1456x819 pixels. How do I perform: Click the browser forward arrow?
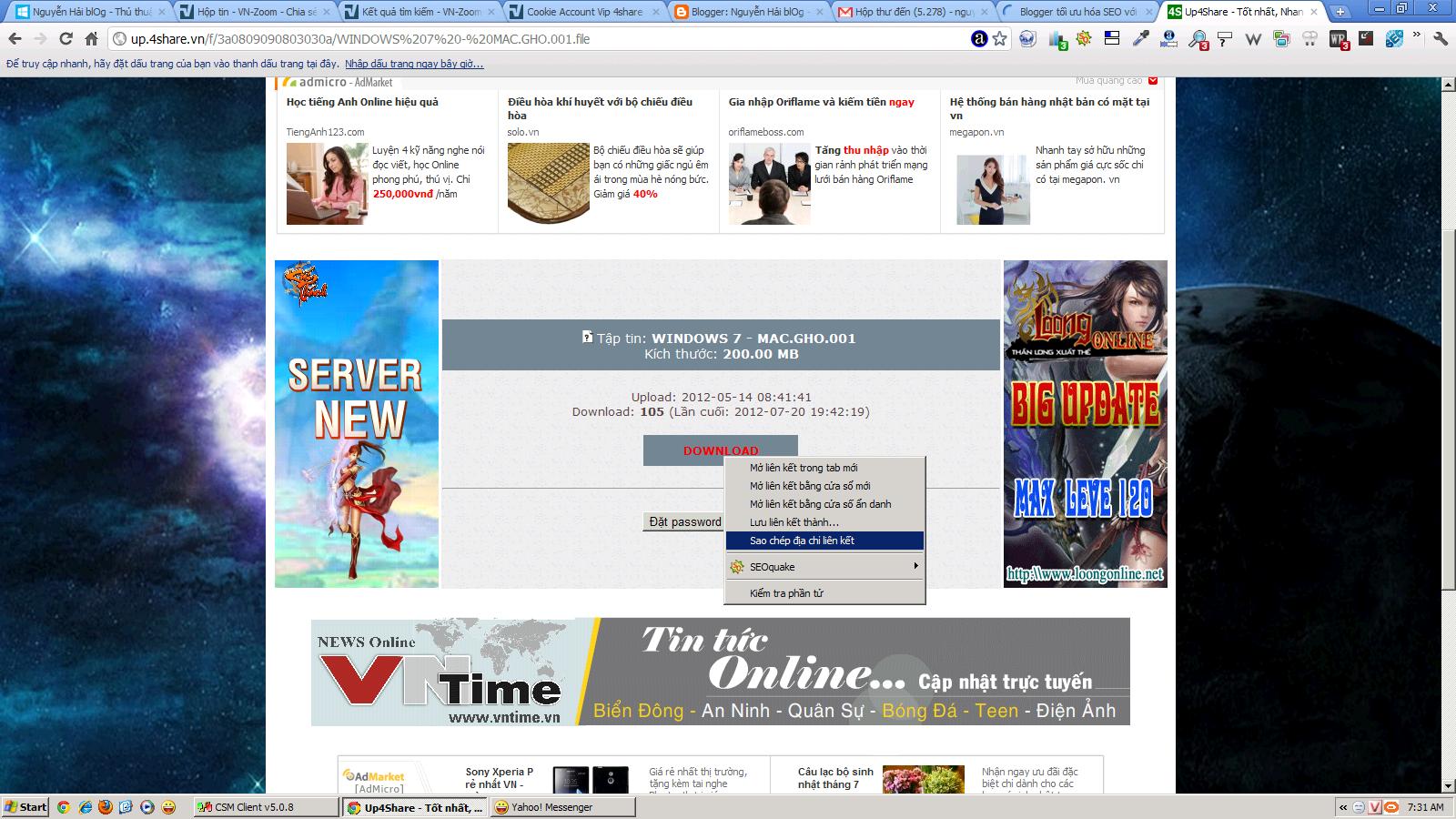click(x=40, y=39)
